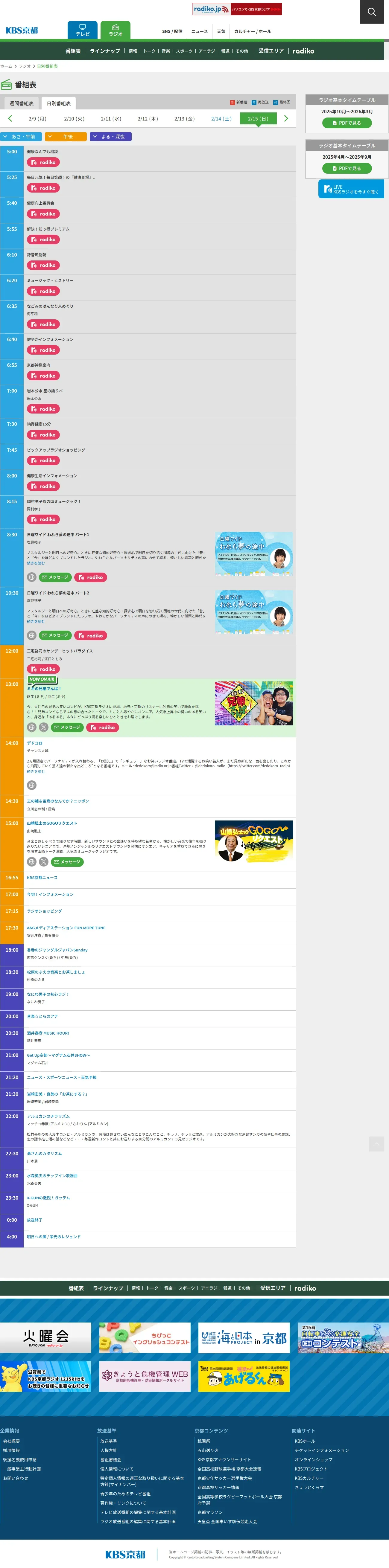The height and width of the screenshot is (1568, 389).
Task: Jump to 午後 section
Action: point(66,137)
